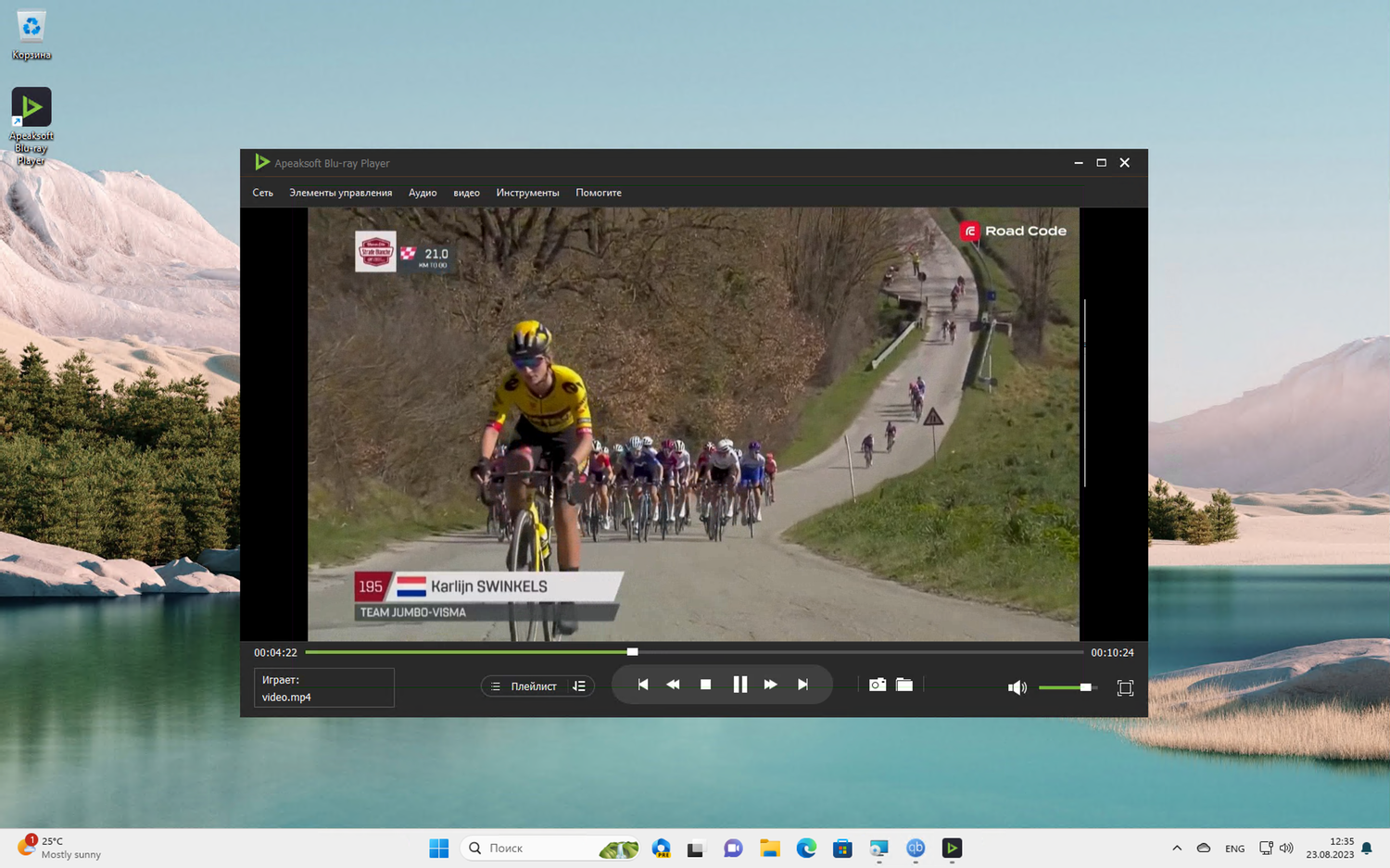Open the Элементы управления menu
1390x868 pixels.
coord(340,193)
